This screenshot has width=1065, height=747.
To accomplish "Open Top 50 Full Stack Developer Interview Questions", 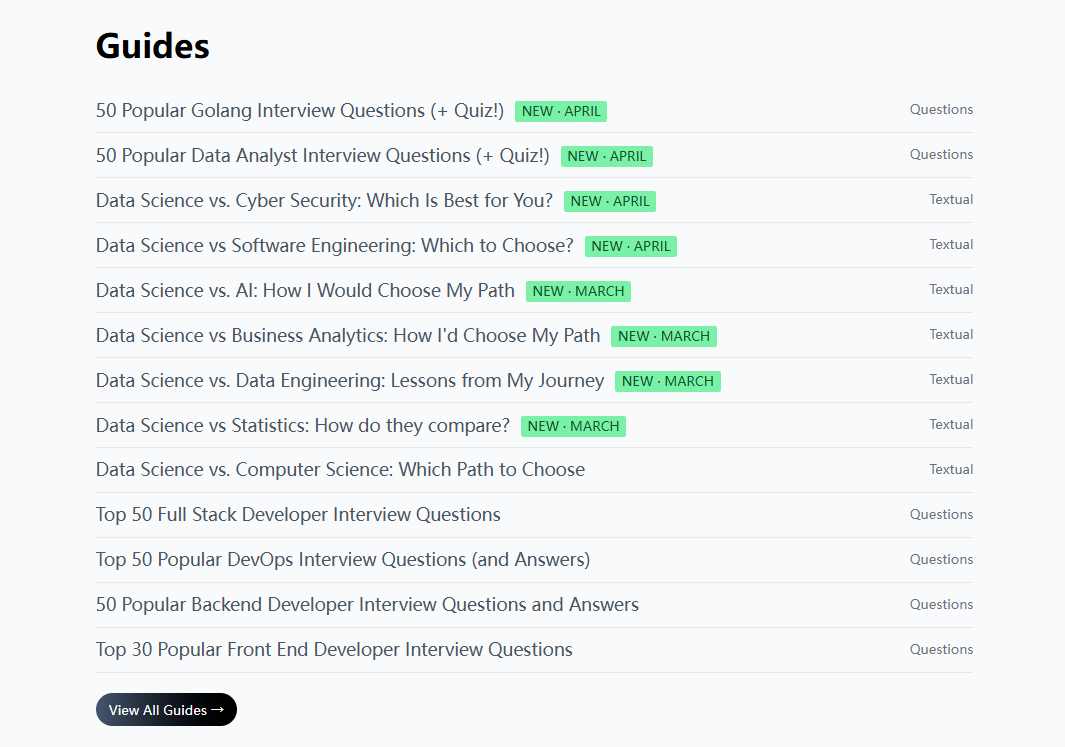I will pyautogui.click(x=298, y=515).
